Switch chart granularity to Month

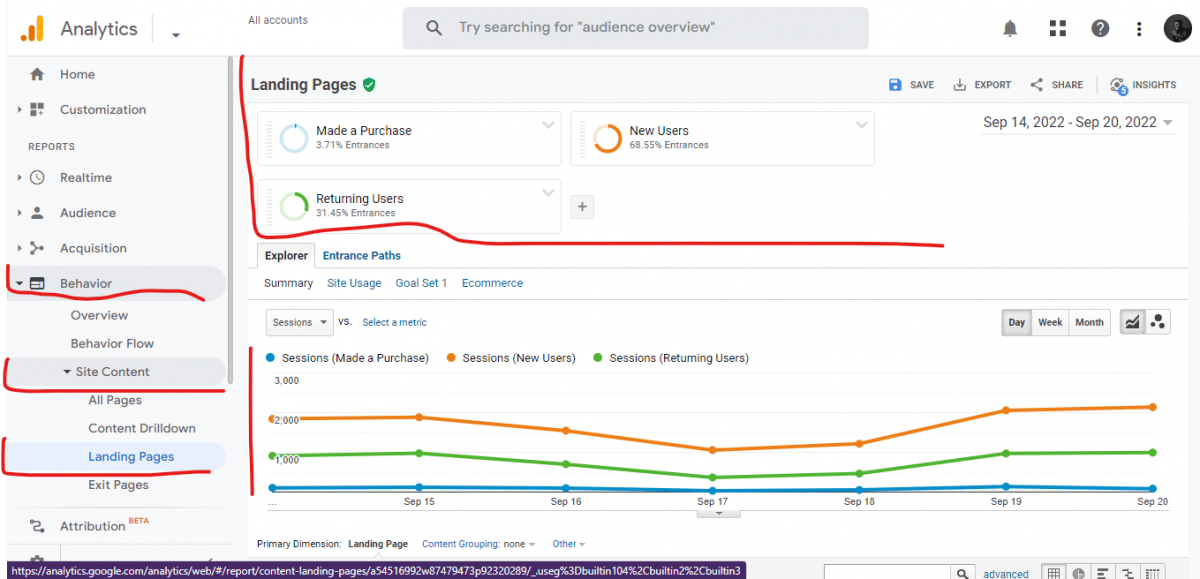click(1089, 322)
